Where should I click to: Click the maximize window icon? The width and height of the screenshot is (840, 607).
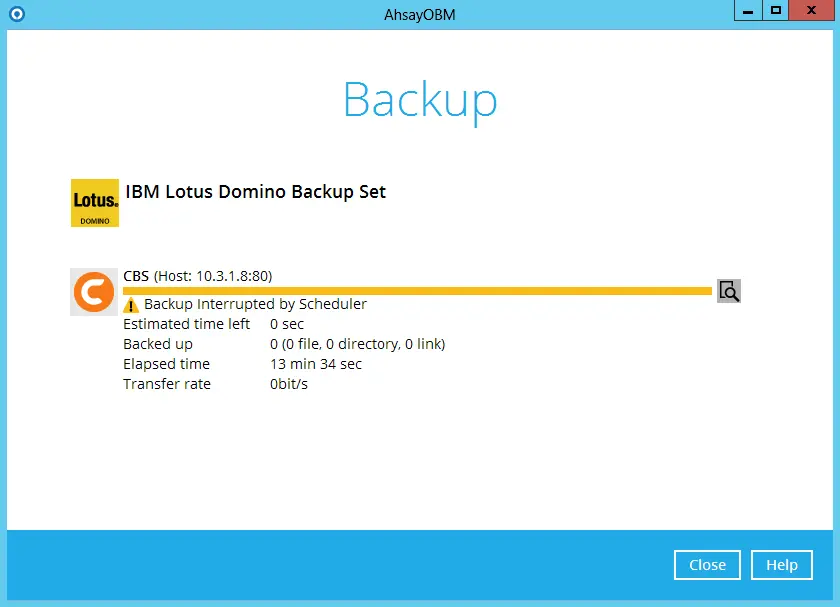775,10
